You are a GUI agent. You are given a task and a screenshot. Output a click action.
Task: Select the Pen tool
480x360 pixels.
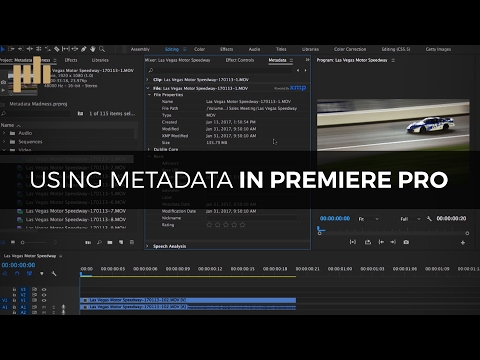(84, 49)
